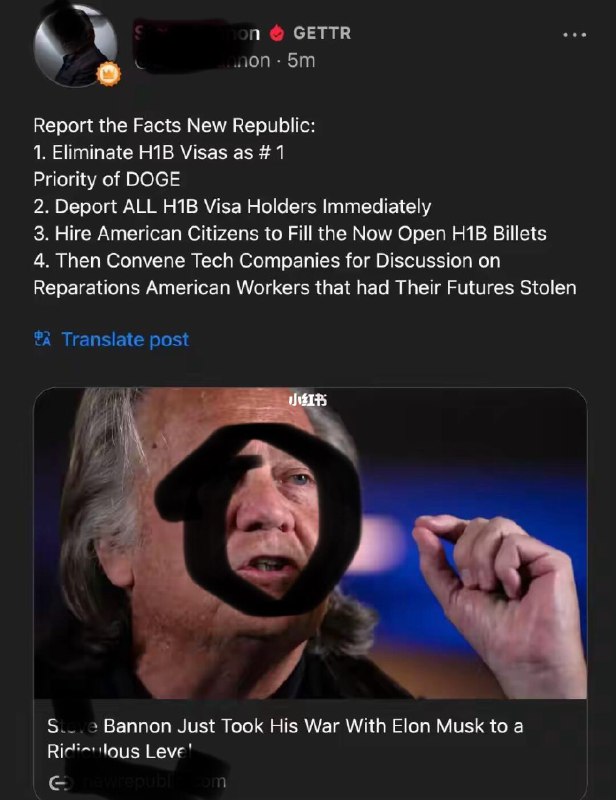
Task: Click the 小红书 watermark on the image
Action: click(308, 399)
